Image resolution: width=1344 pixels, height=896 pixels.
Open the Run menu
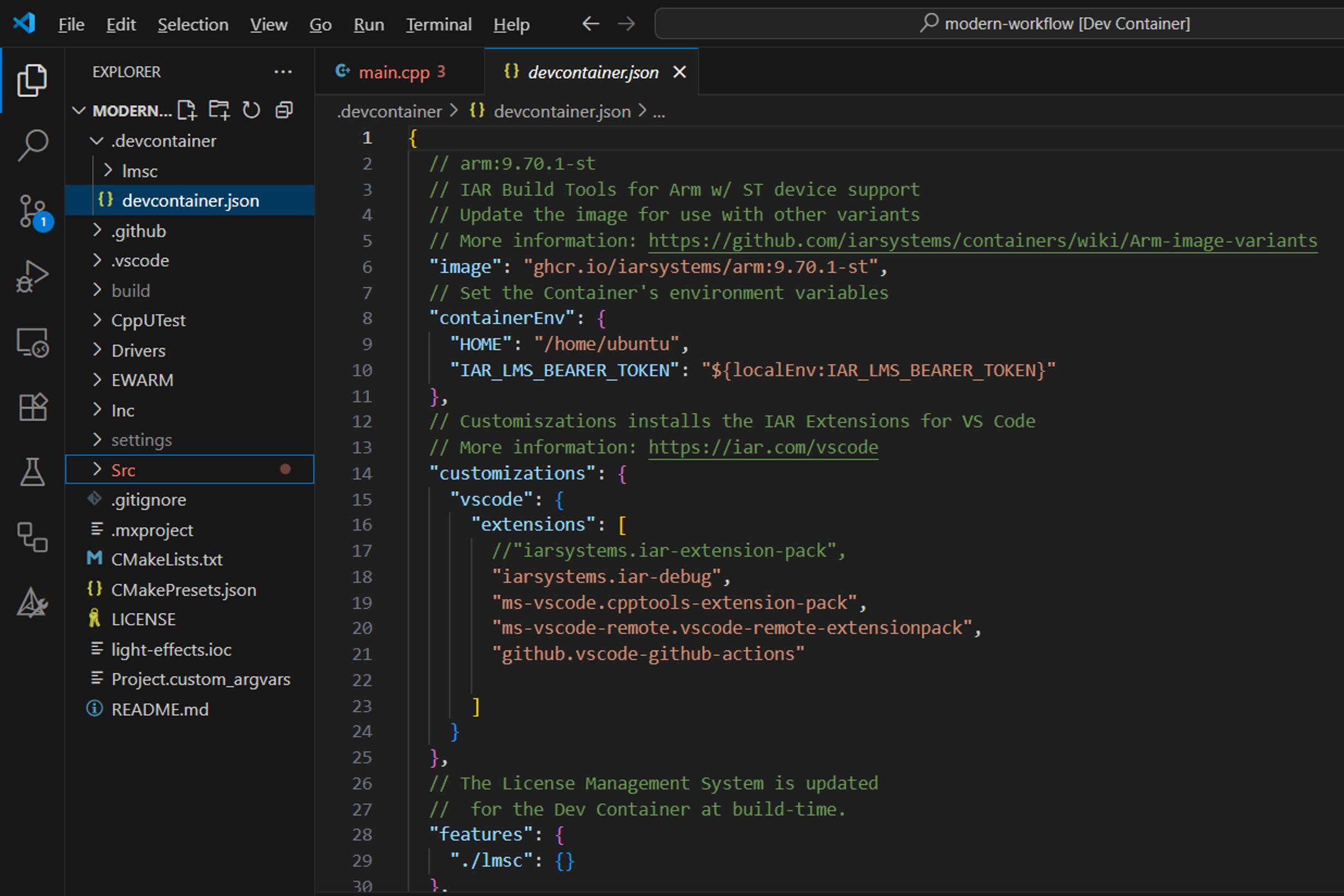click(369, 24)
